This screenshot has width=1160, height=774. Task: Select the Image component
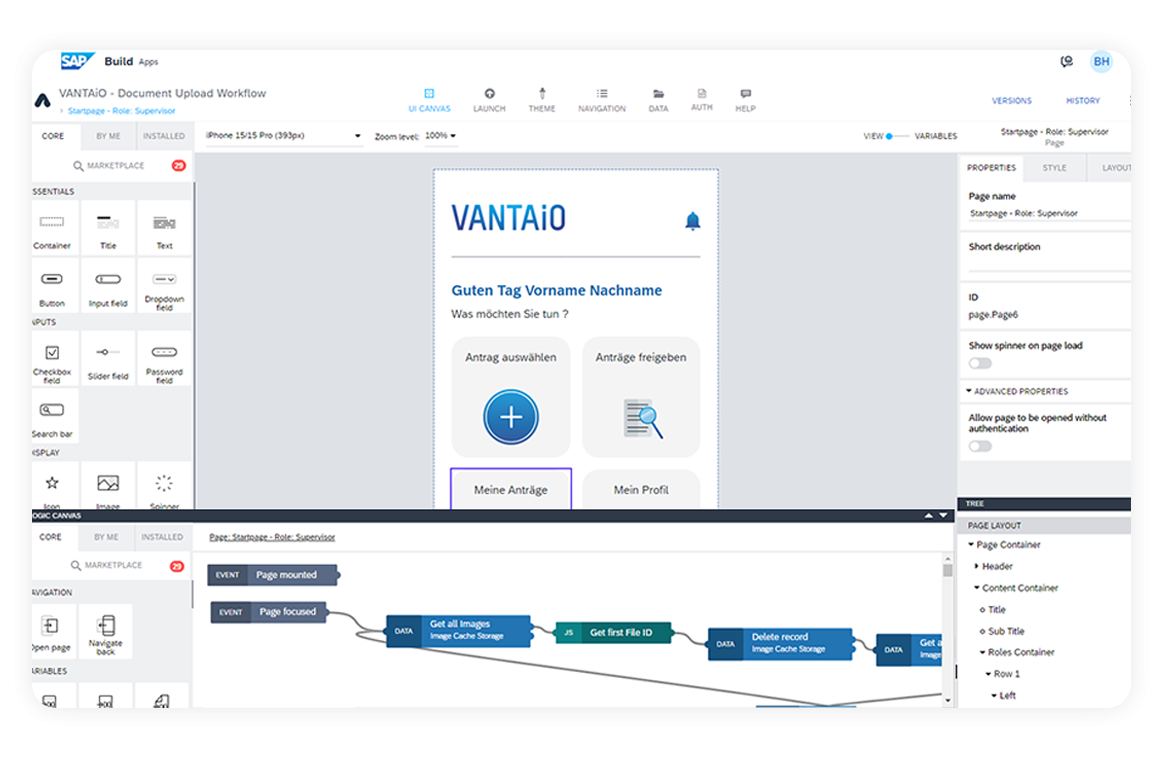point(108,485)
